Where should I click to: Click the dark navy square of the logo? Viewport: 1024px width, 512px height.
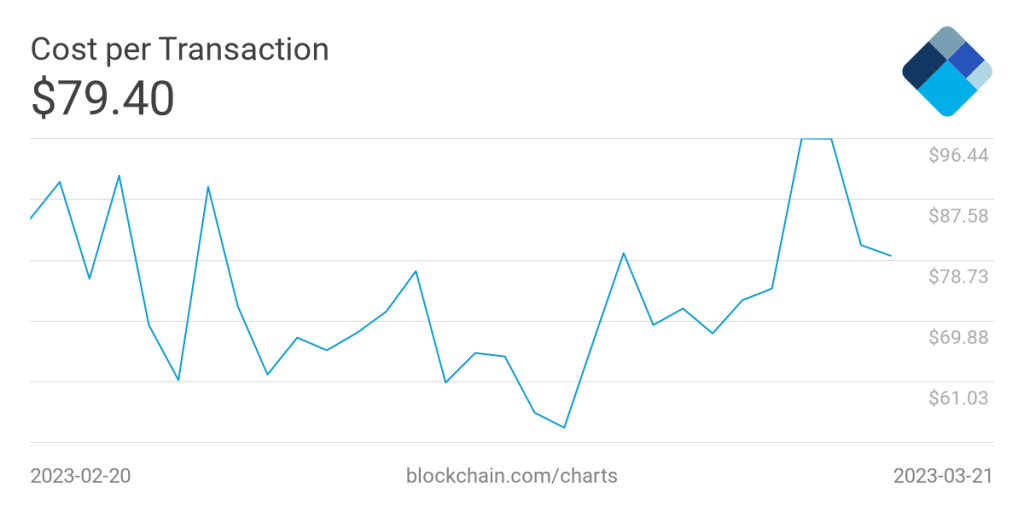coord(924,70)
